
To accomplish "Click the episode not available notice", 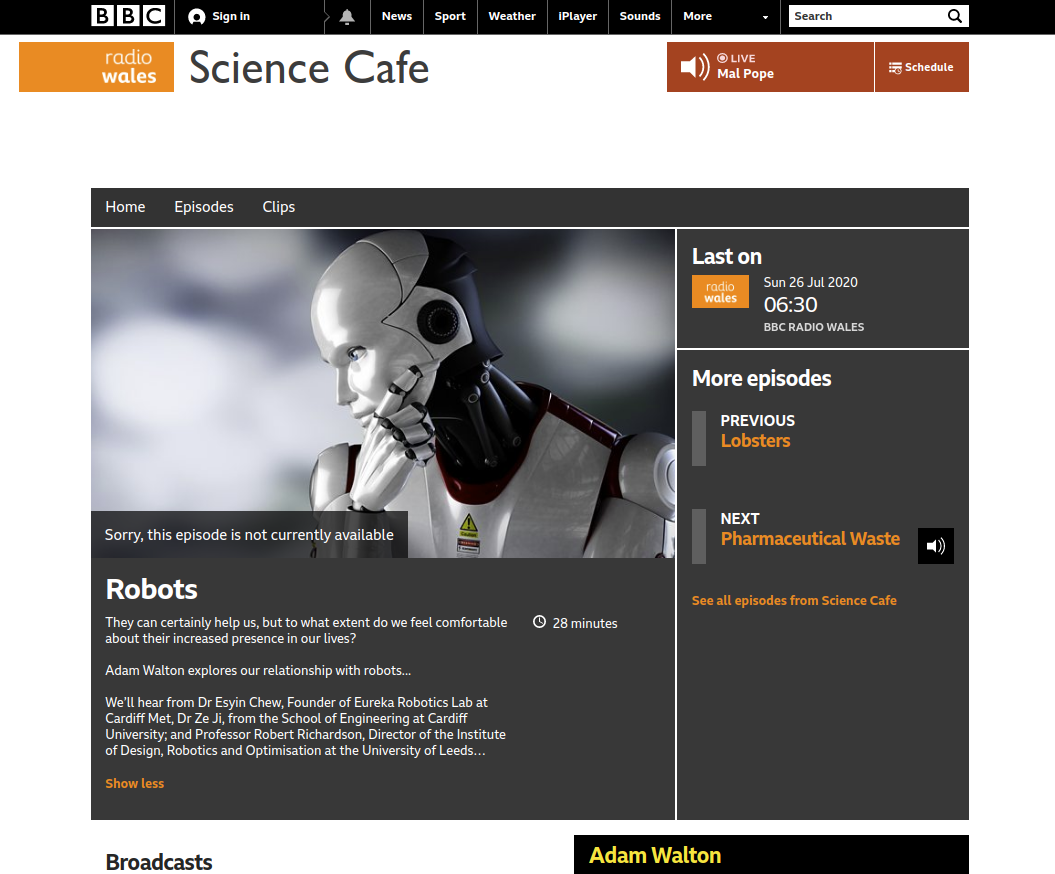I will click(x=249, y=535).
